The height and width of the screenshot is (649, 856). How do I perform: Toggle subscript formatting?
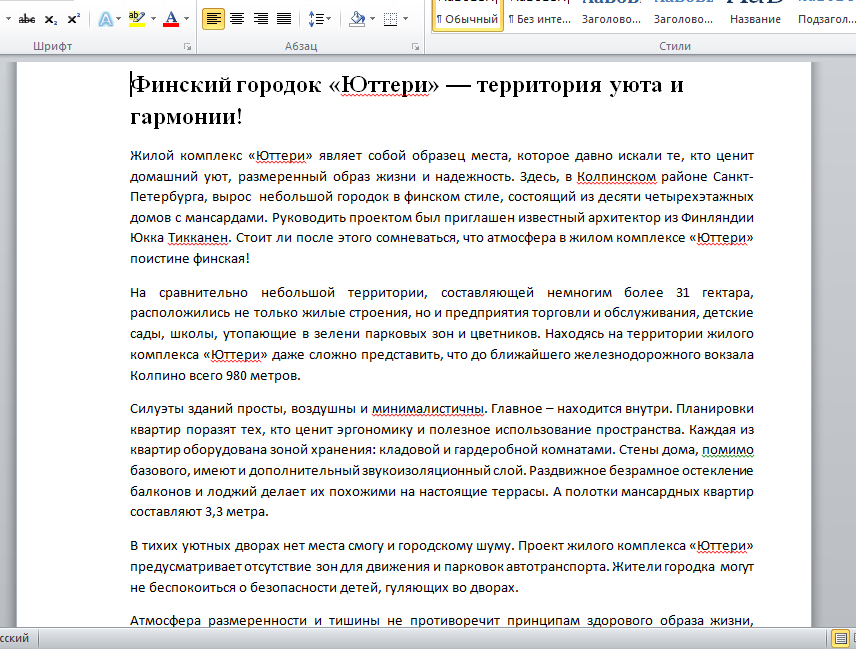click(x=50, y=19)
